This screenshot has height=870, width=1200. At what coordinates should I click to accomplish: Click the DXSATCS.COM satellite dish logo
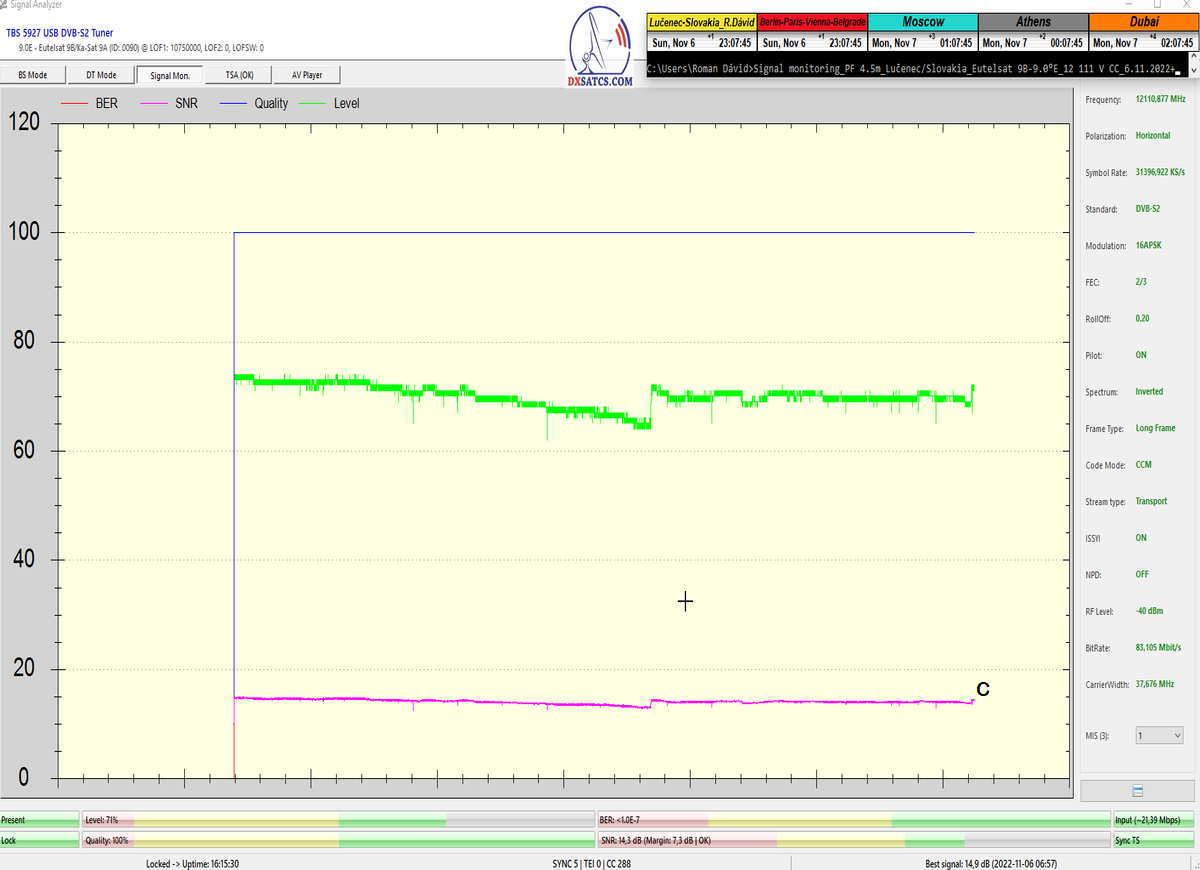point(600,50)
